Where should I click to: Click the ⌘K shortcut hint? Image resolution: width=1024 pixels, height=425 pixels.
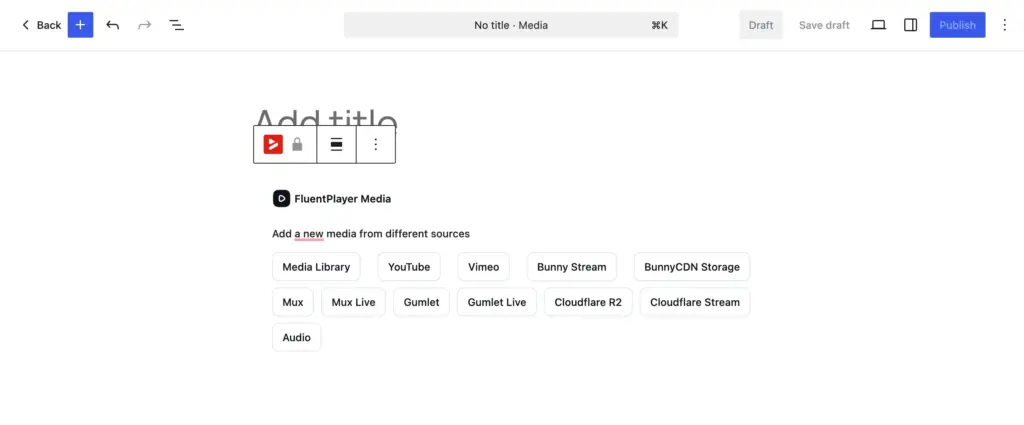659,25
